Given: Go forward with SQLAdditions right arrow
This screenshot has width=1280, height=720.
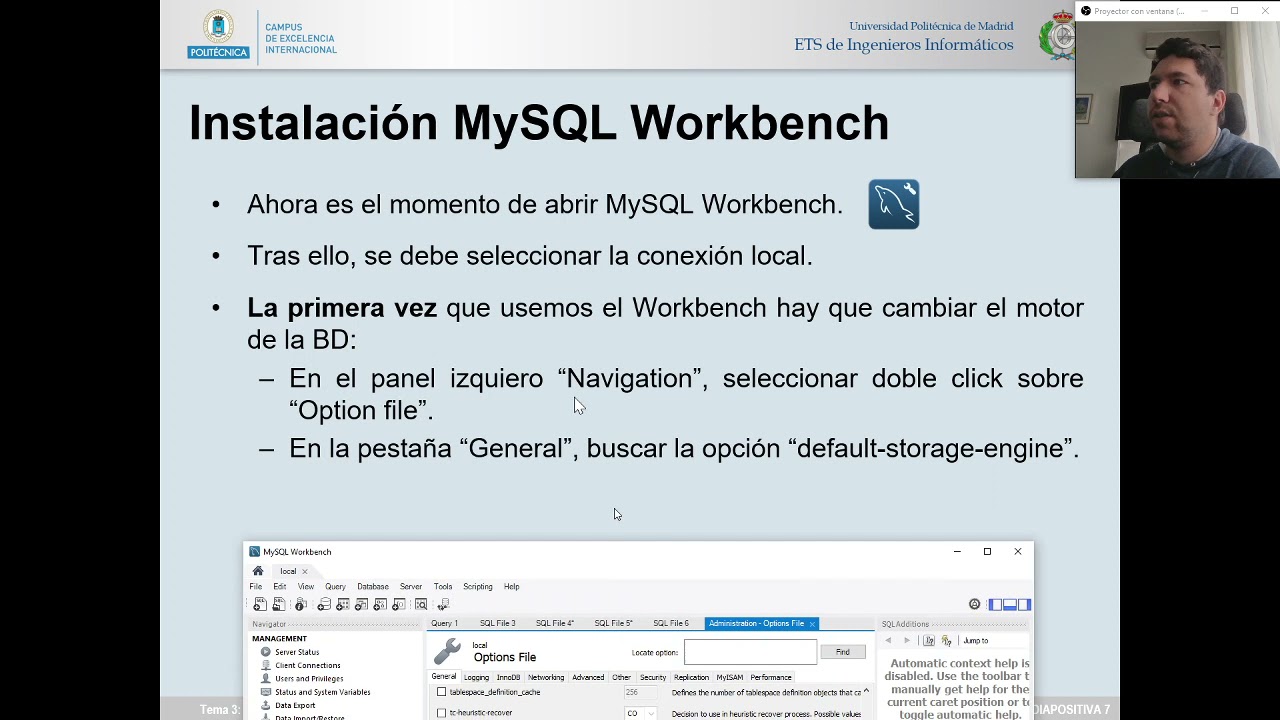Looking at the screenshot, I should (907, 640).
